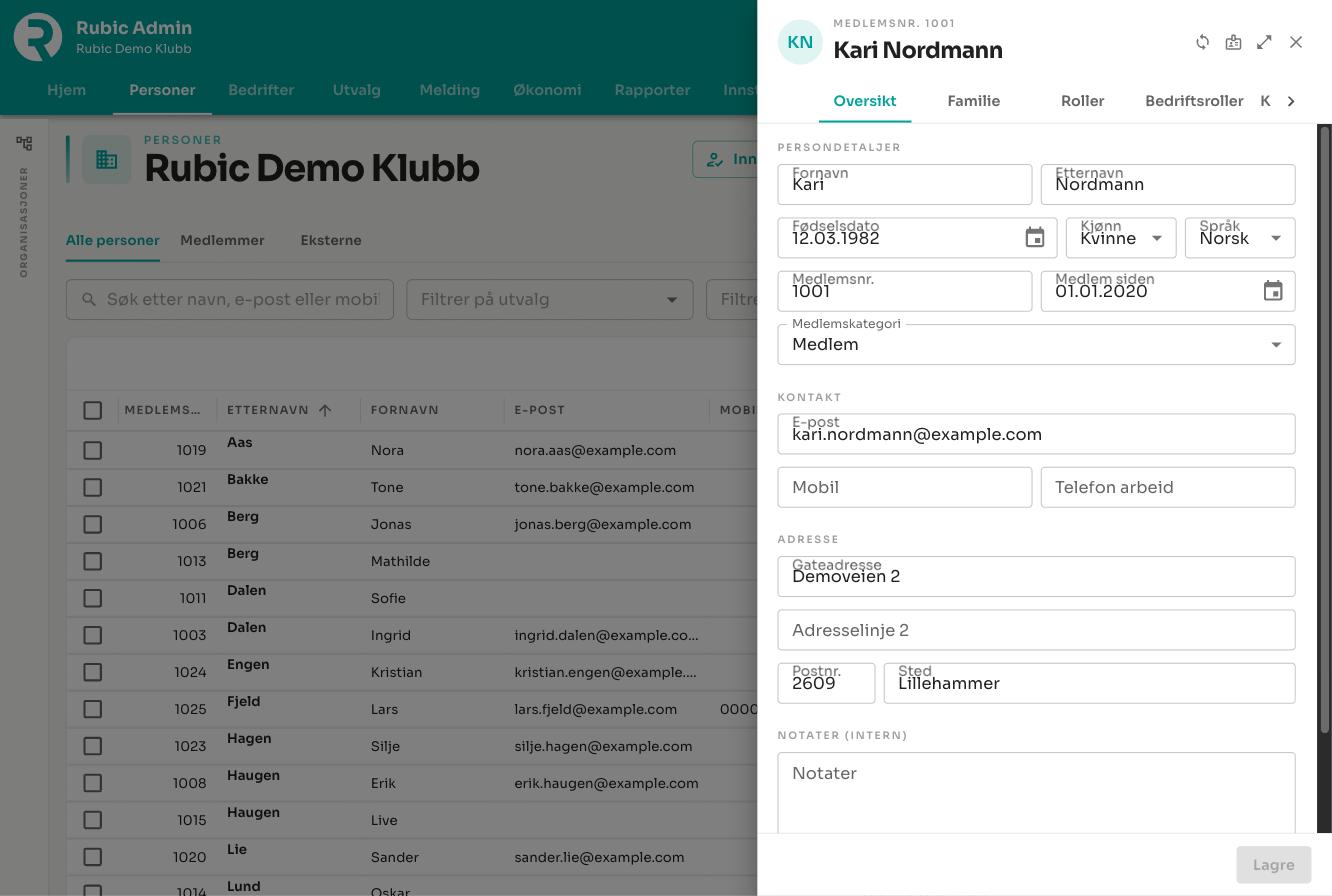This screenshot has height=896, width=1332.
Task: Open the Kjønn dropdown
Action: click(x=1121, y=238)
